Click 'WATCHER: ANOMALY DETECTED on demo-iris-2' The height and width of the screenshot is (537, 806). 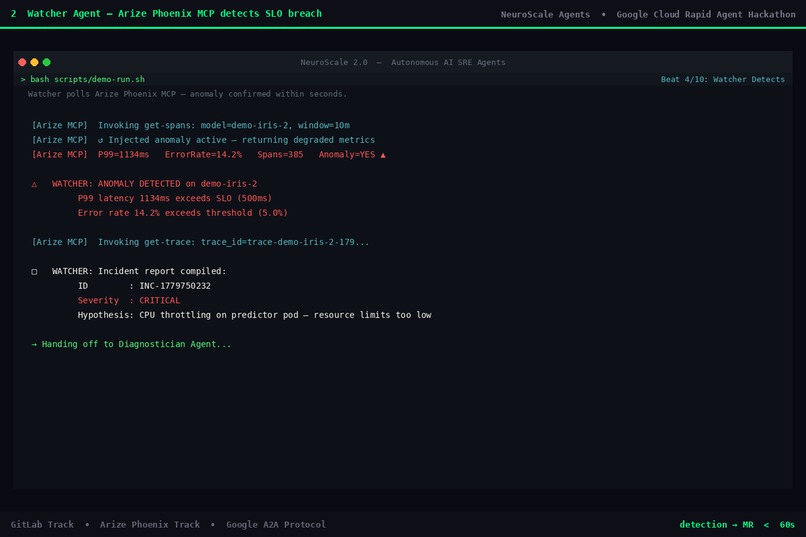pos(154,183)
